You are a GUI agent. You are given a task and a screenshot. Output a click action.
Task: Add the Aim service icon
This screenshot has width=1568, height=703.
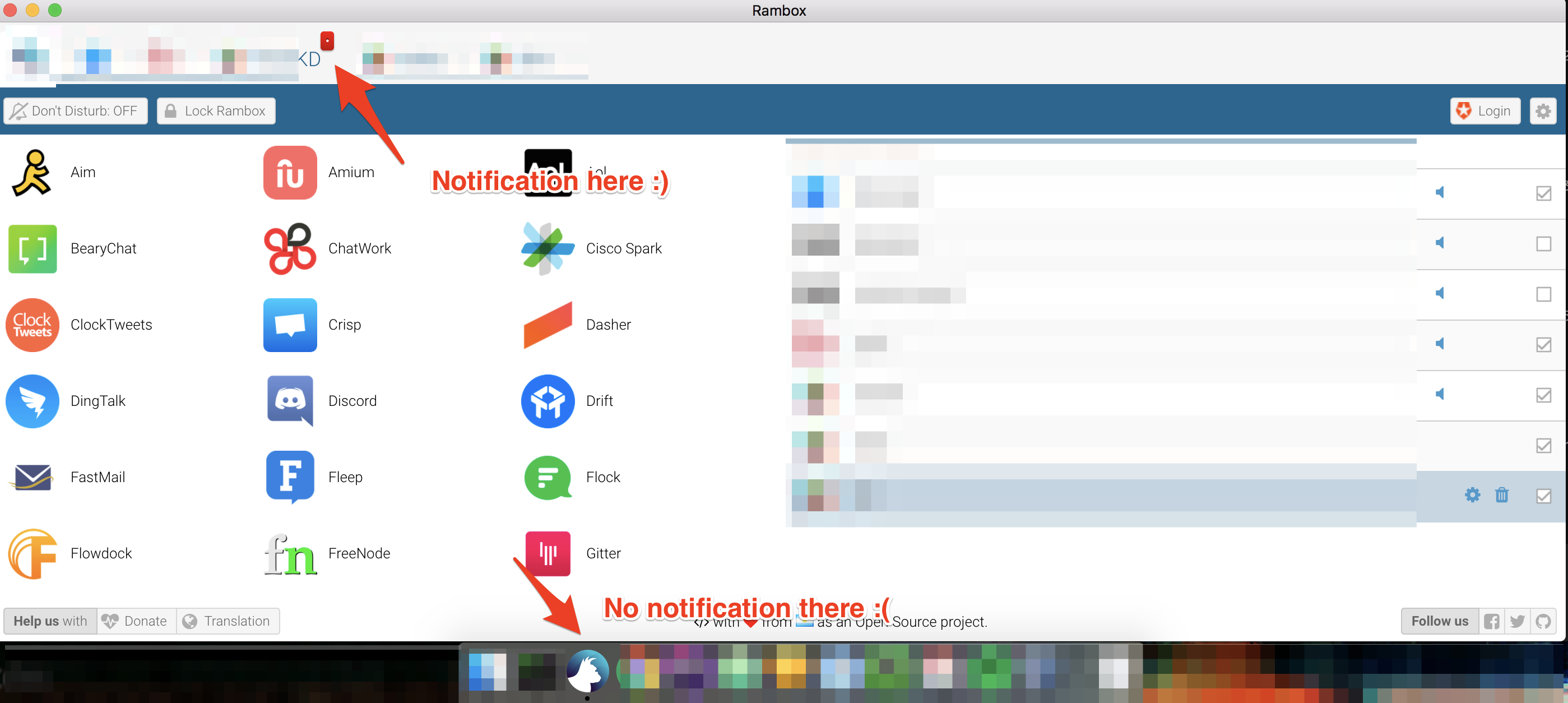(x=33, y=172)
